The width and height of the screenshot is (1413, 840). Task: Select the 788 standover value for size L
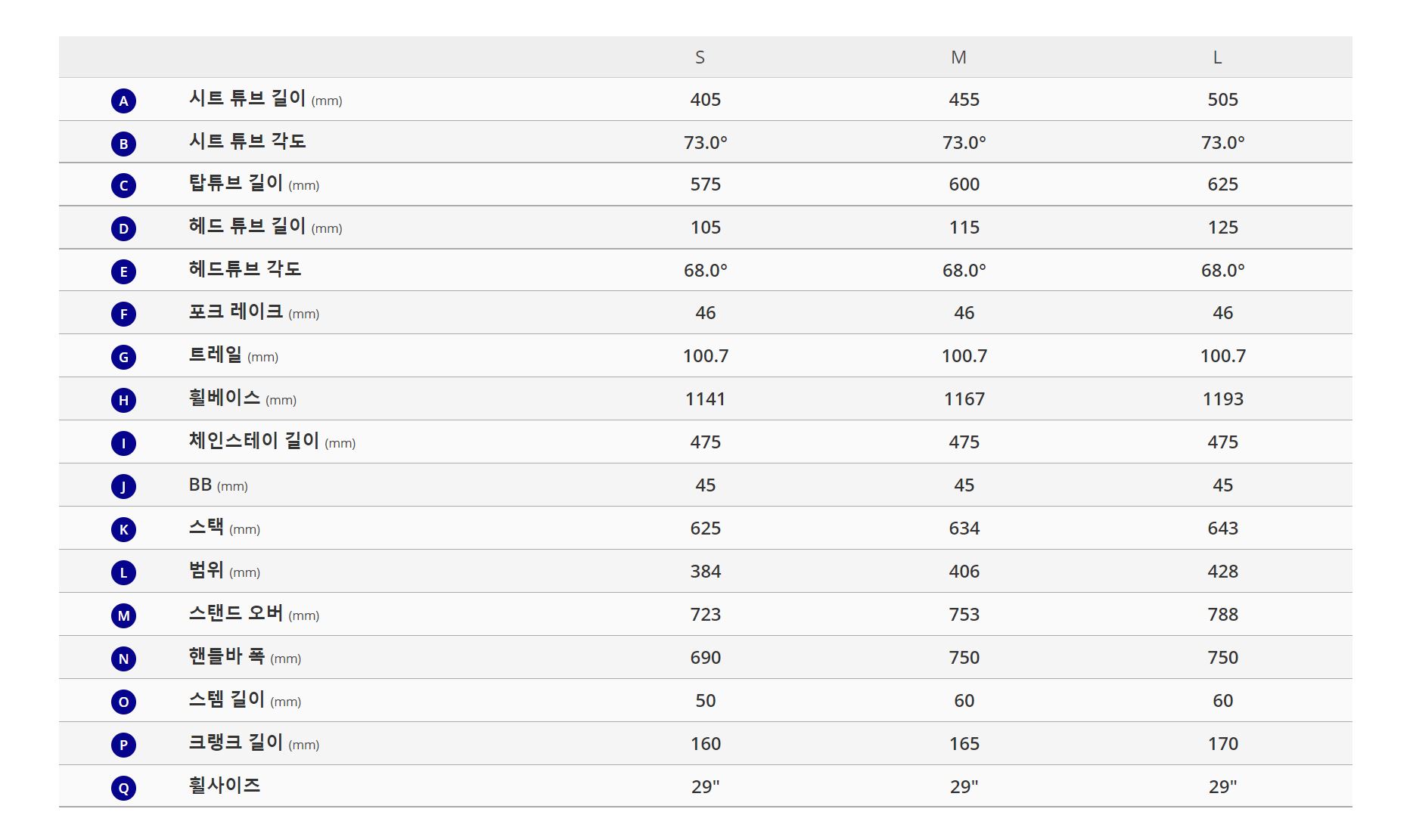[1223, 615]
